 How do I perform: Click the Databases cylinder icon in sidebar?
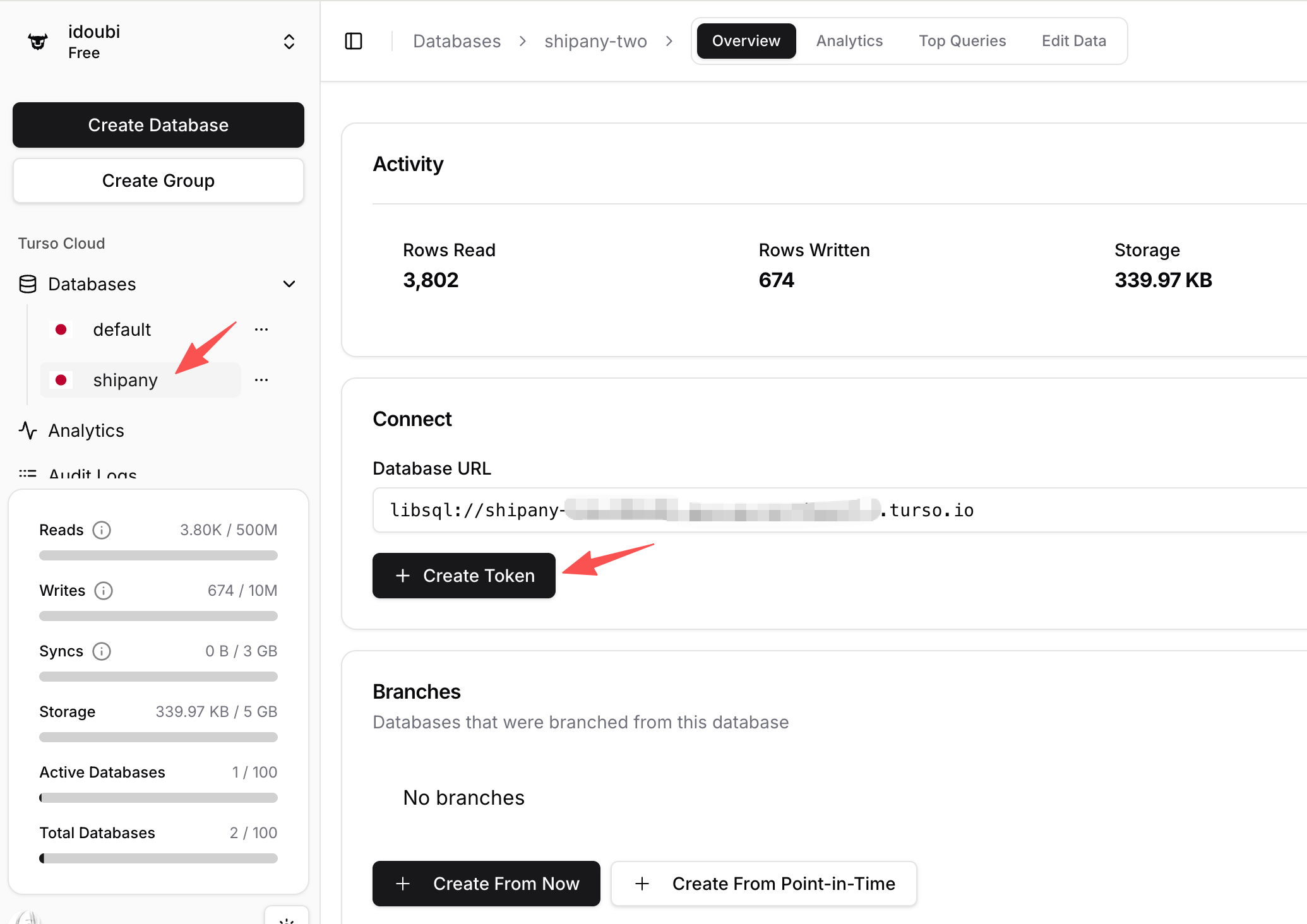(x=28, y=284)
